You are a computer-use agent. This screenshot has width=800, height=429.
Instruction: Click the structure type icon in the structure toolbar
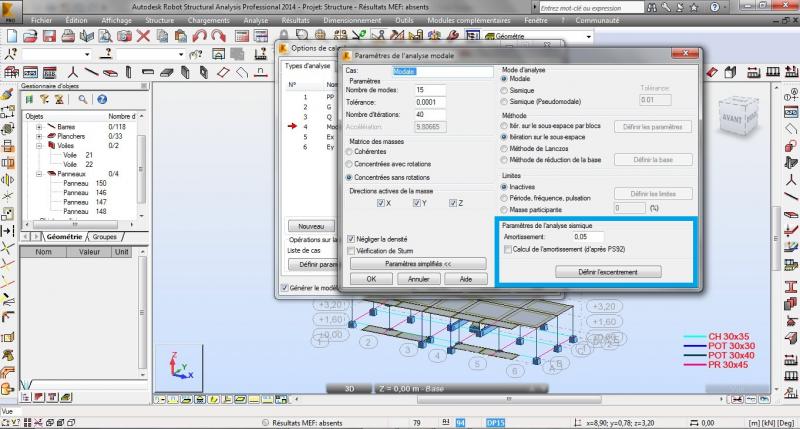click(x=11, y=72)
